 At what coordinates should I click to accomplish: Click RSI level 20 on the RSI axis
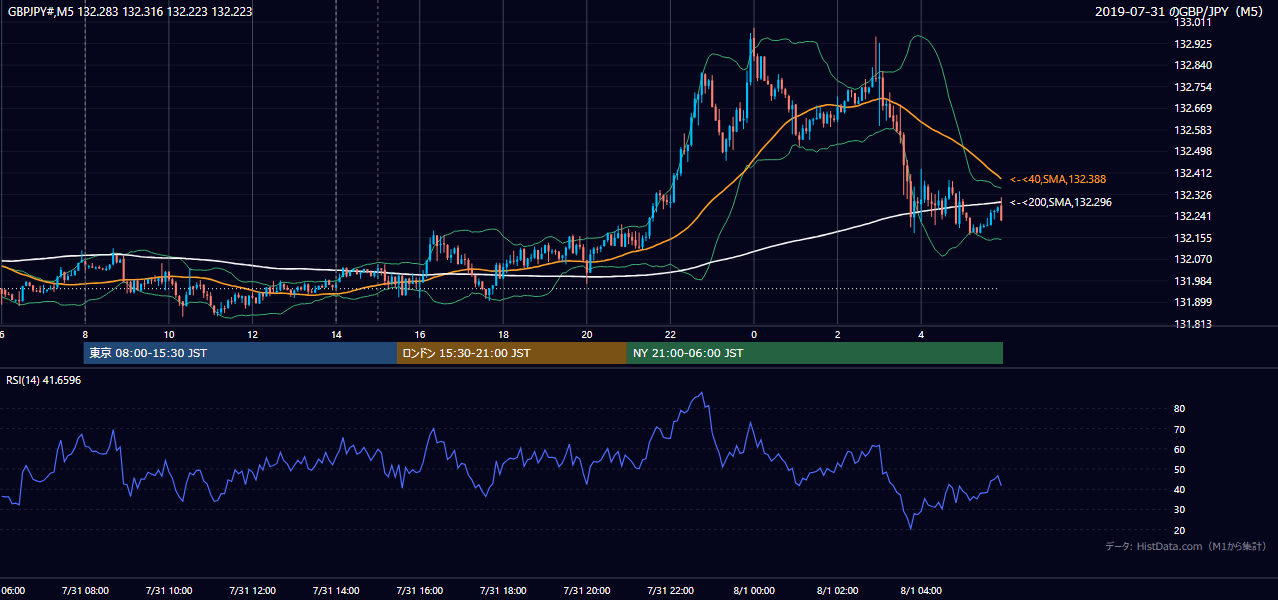1180,530
